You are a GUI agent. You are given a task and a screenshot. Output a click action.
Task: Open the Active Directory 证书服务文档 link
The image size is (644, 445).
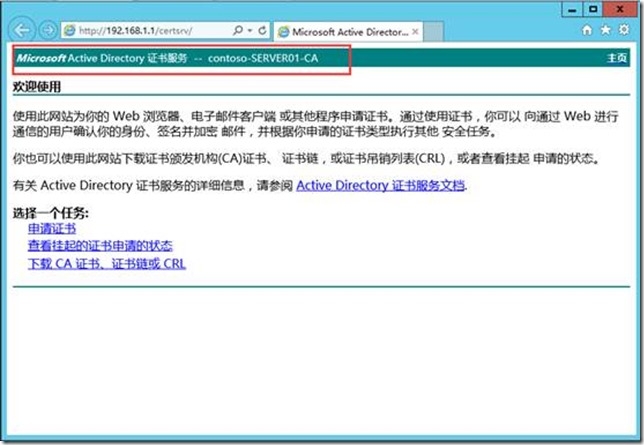[x=380, y=185]
